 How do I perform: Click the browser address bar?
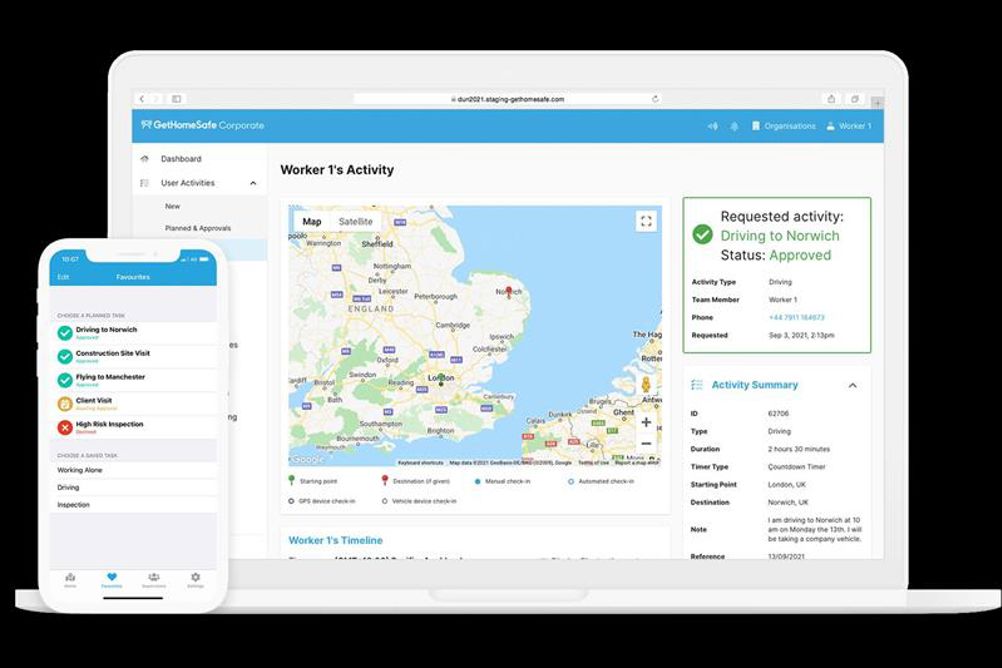(507, 99)
